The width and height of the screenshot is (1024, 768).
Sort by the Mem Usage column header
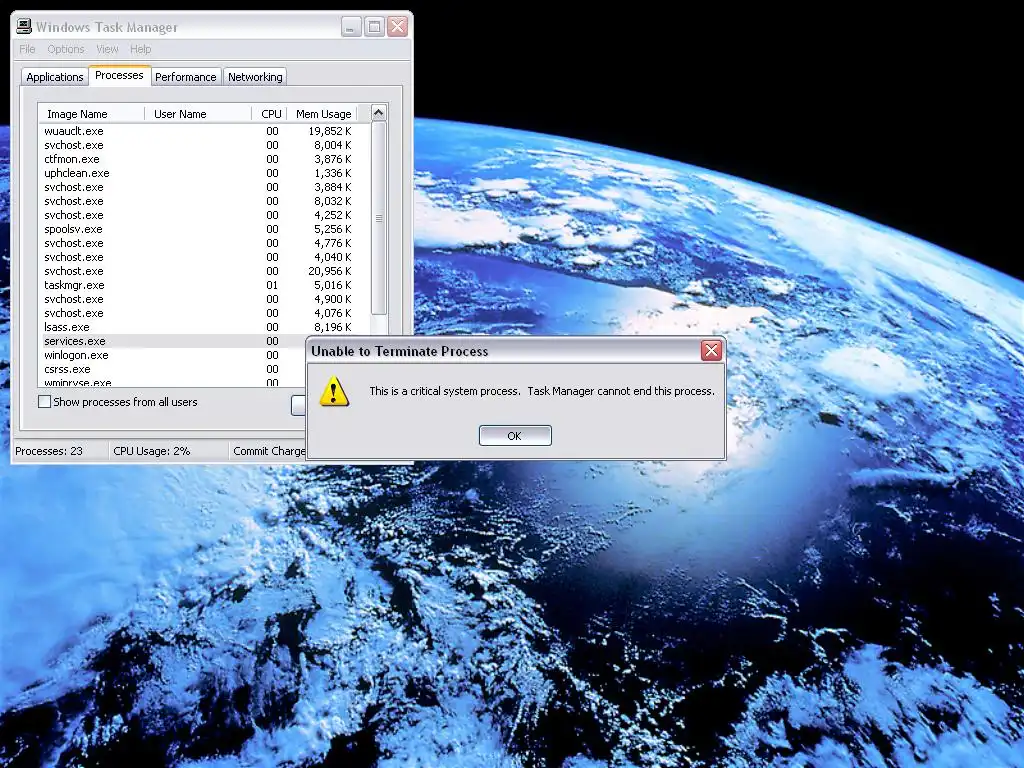point(323,114)
